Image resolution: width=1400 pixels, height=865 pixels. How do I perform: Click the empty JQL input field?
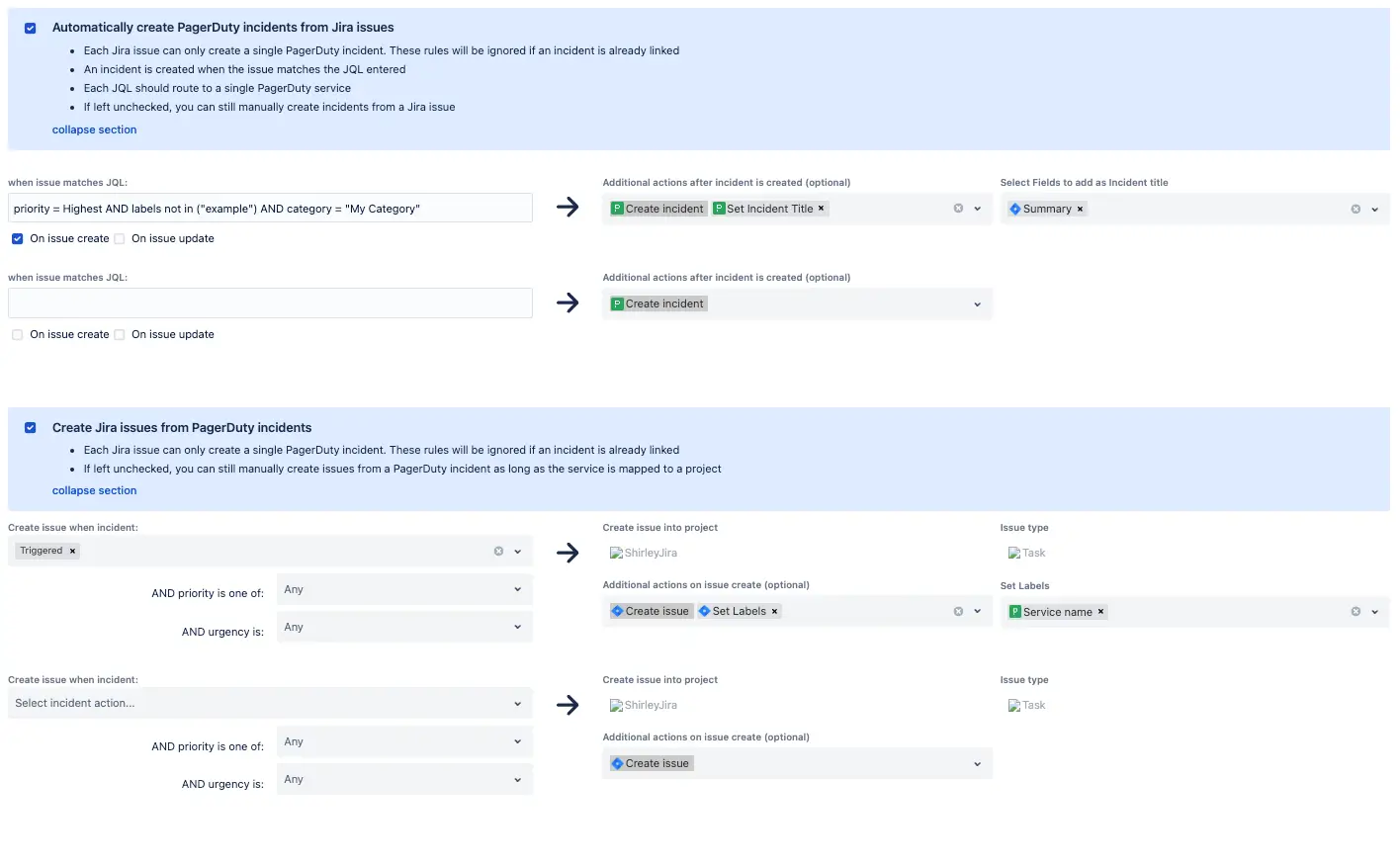point(270,303)
